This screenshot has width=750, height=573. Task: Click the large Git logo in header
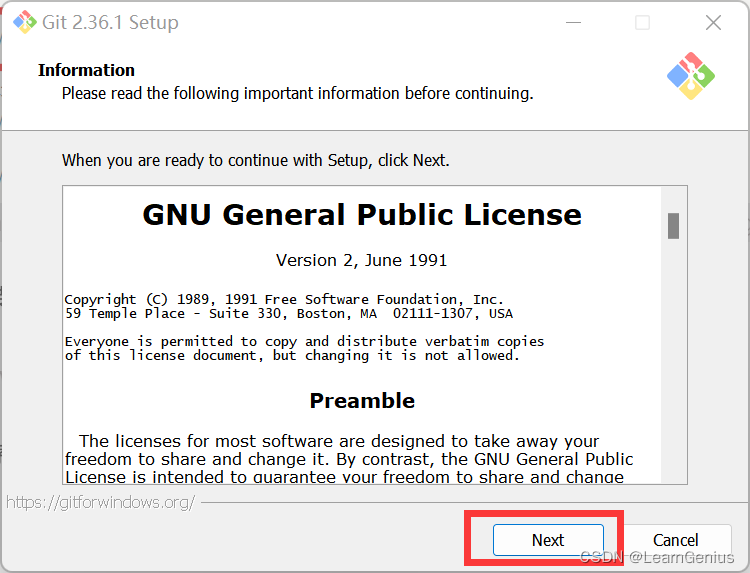pyautogui.click(x=691, y=76)
